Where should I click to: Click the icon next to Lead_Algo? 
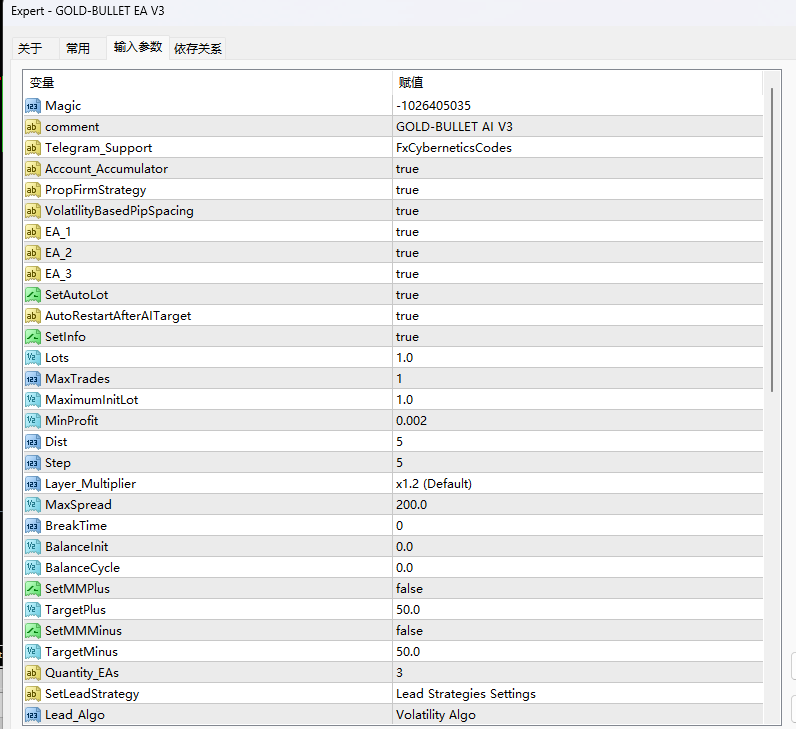click(32, 715)
